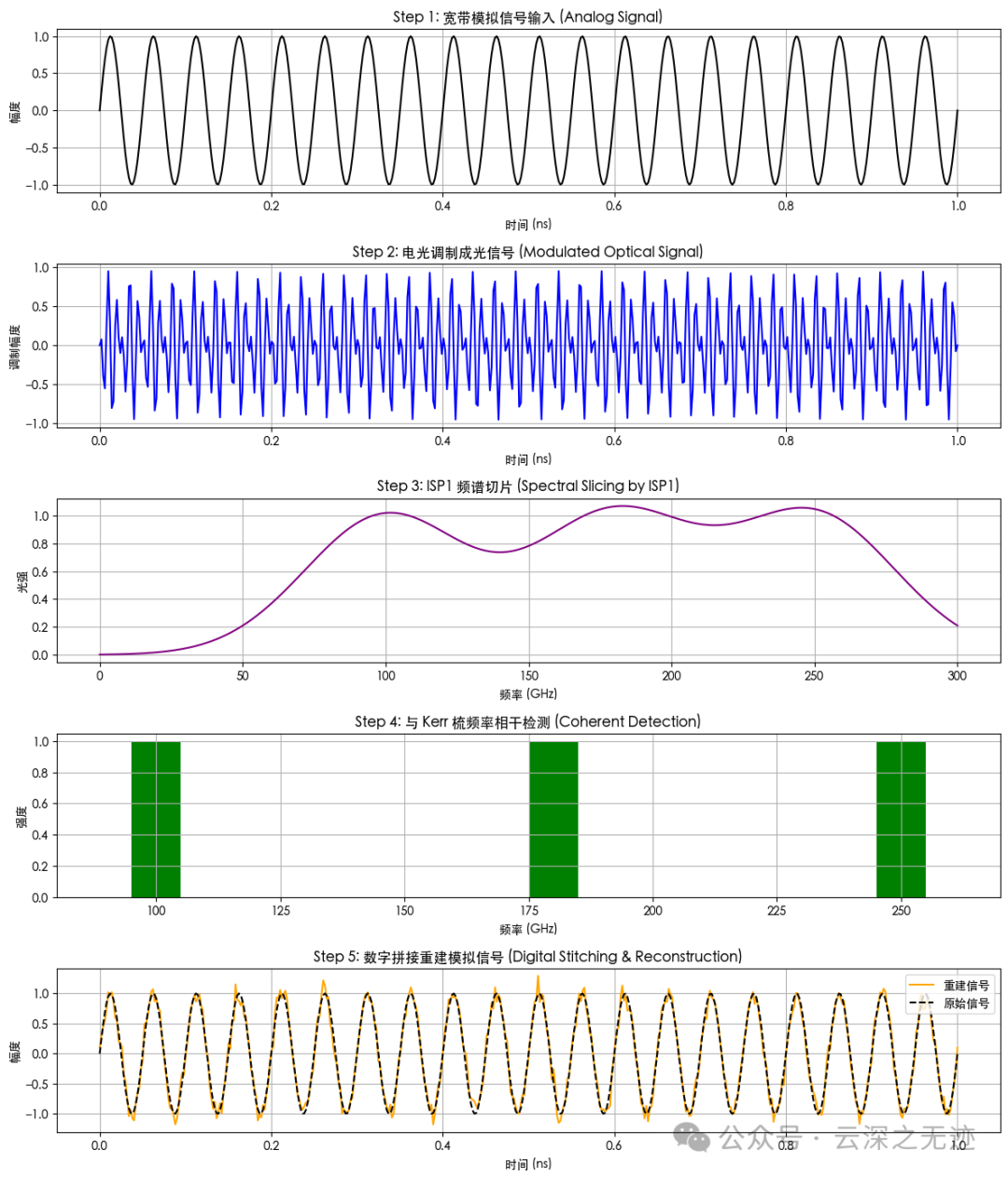
Task: Click the 频率 (GHz) label under Step 3 plot
Action: click(x=528, y=694)
